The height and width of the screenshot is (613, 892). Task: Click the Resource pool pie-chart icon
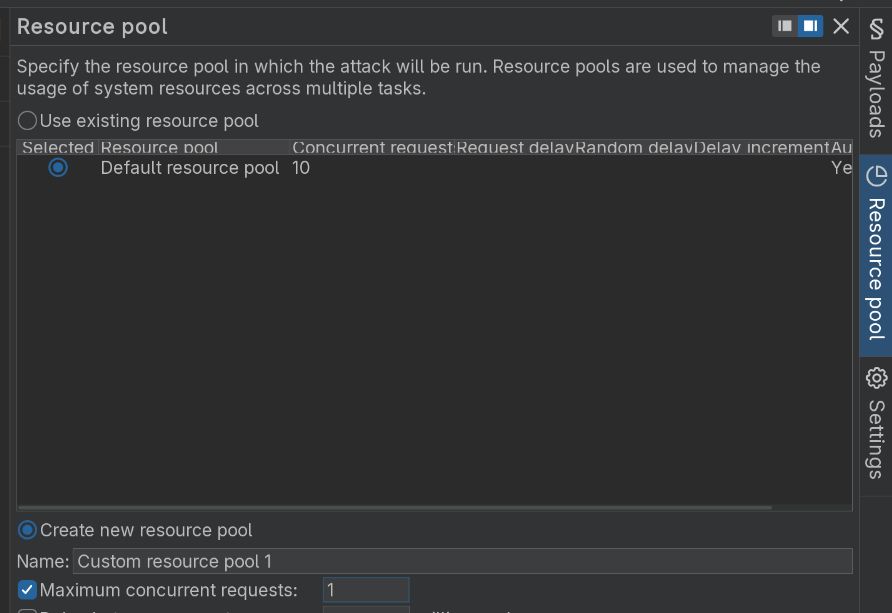(876, 176)
